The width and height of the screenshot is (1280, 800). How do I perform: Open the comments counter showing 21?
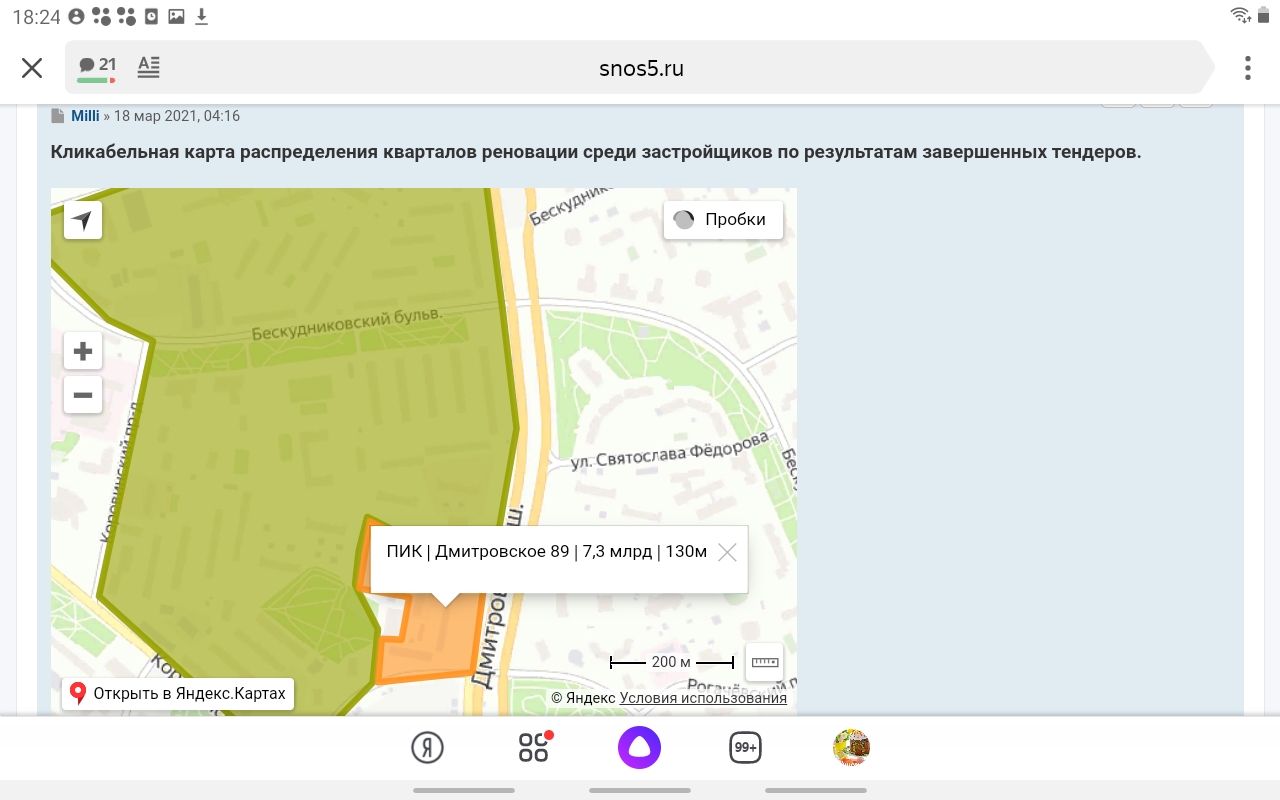click(97, 67)
